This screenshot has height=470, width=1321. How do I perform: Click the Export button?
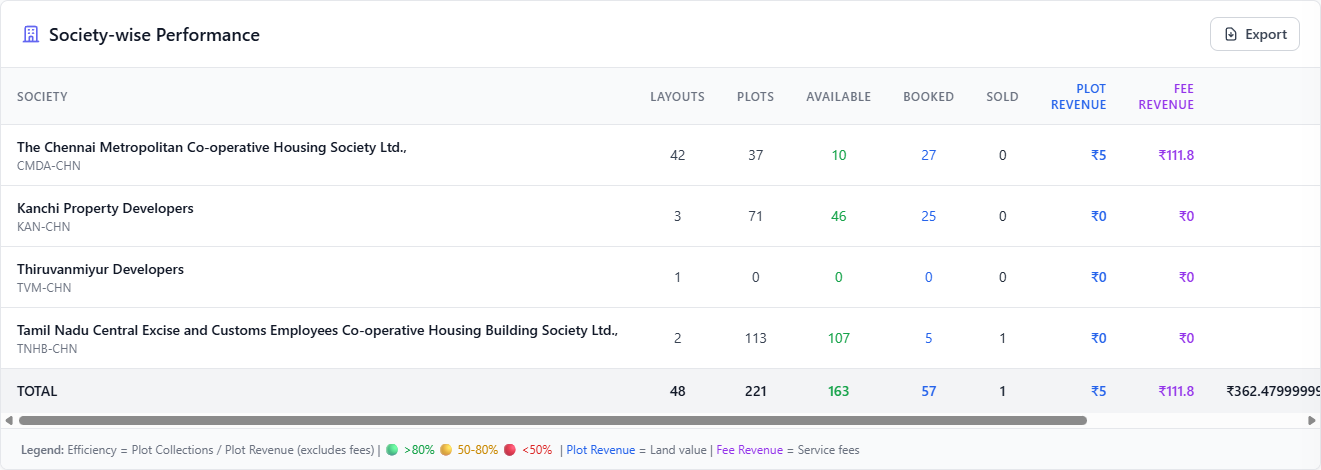(1254, 34)
